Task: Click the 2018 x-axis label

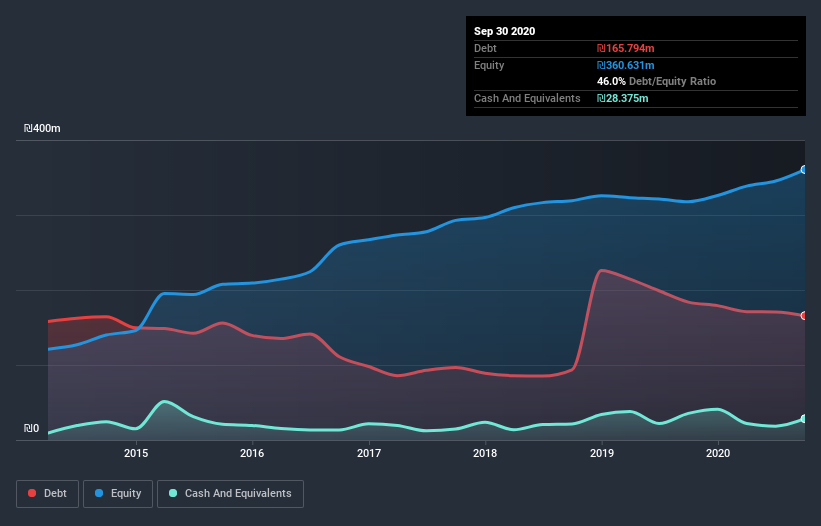Action: coord(485,453)
